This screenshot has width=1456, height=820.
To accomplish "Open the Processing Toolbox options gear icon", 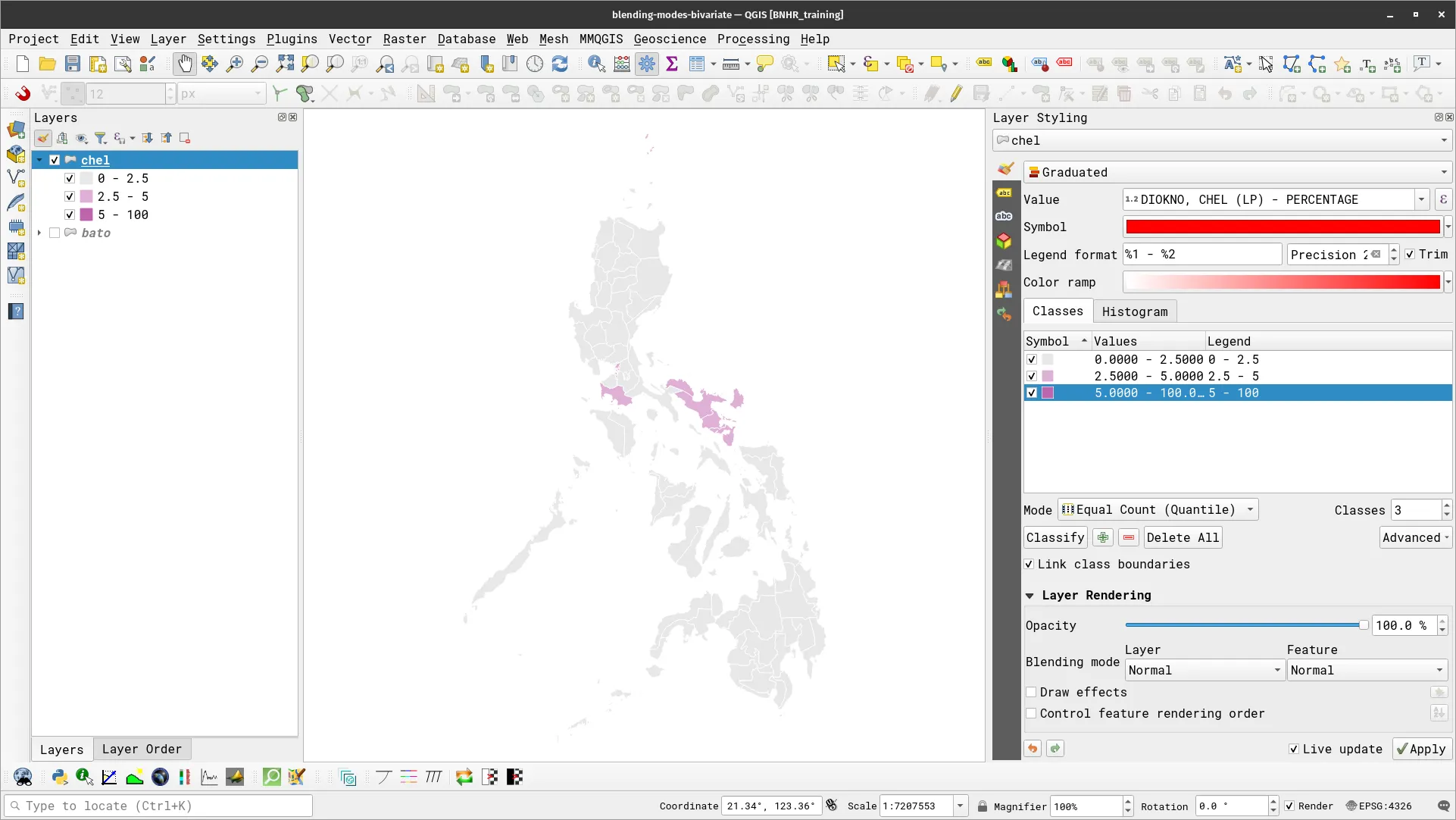I will coord(646,64).
